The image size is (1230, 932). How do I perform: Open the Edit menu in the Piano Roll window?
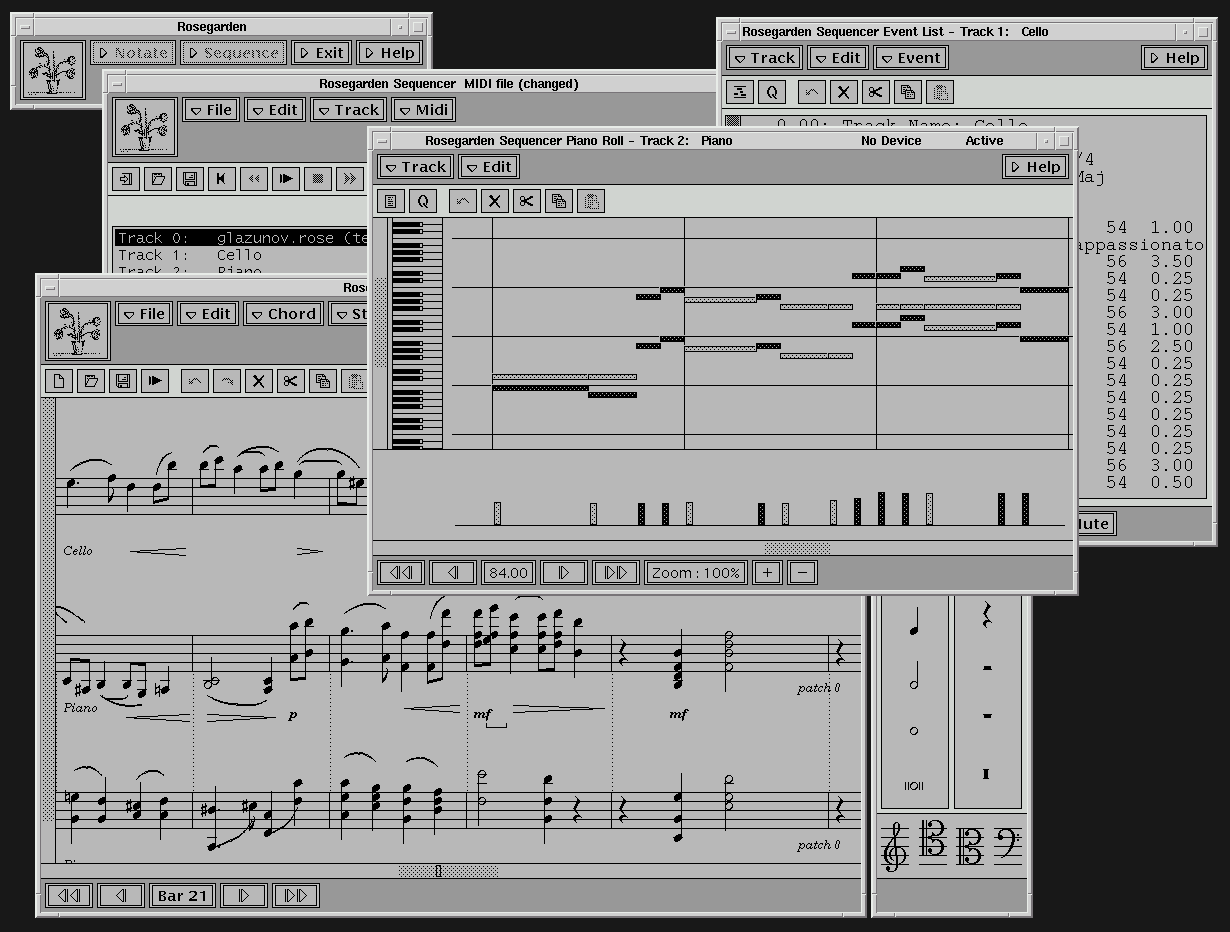coord(489,167)
